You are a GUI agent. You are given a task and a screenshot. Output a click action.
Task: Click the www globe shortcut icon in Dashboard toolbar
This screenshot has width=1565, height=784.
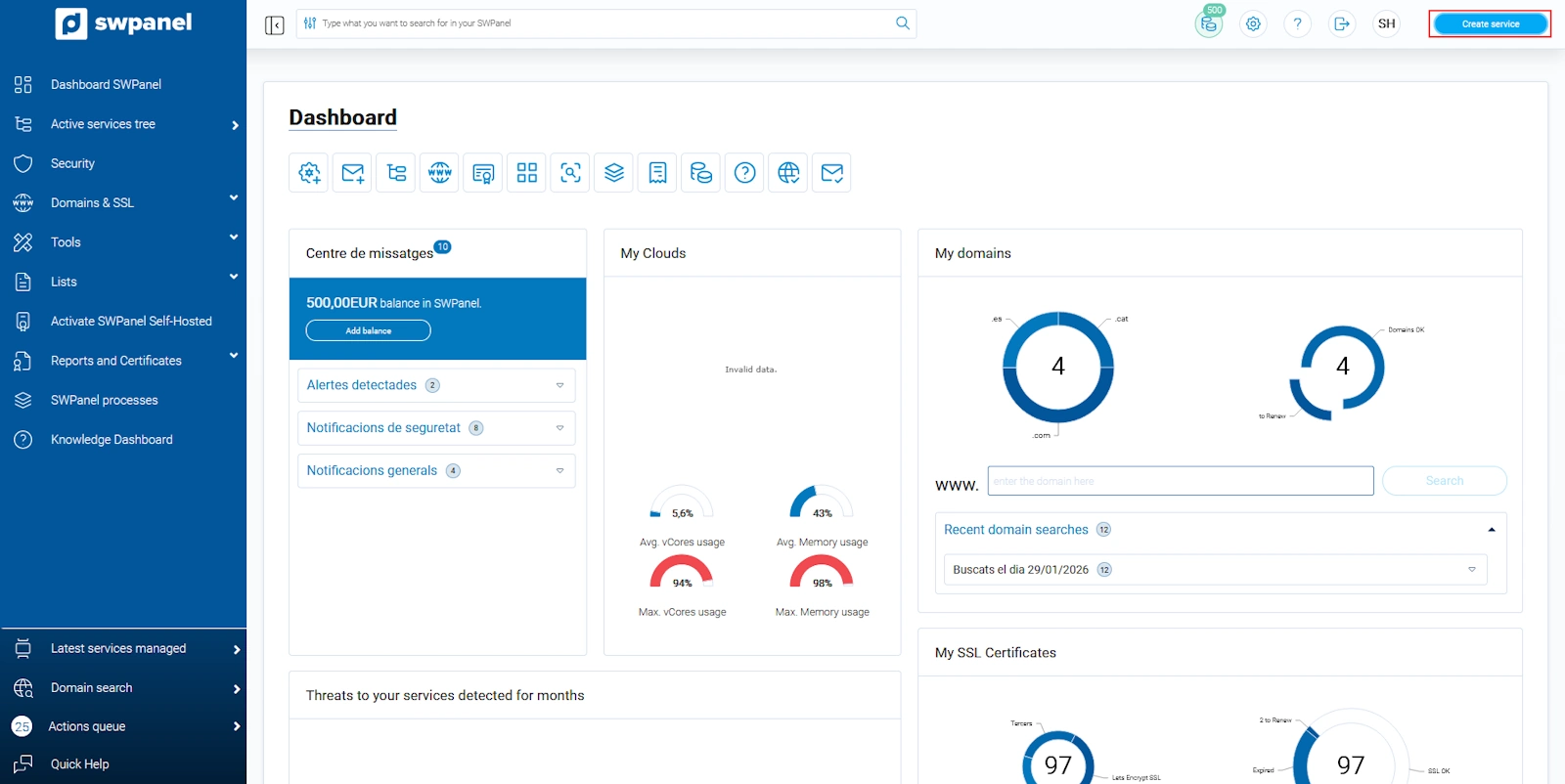coord(440,173)
